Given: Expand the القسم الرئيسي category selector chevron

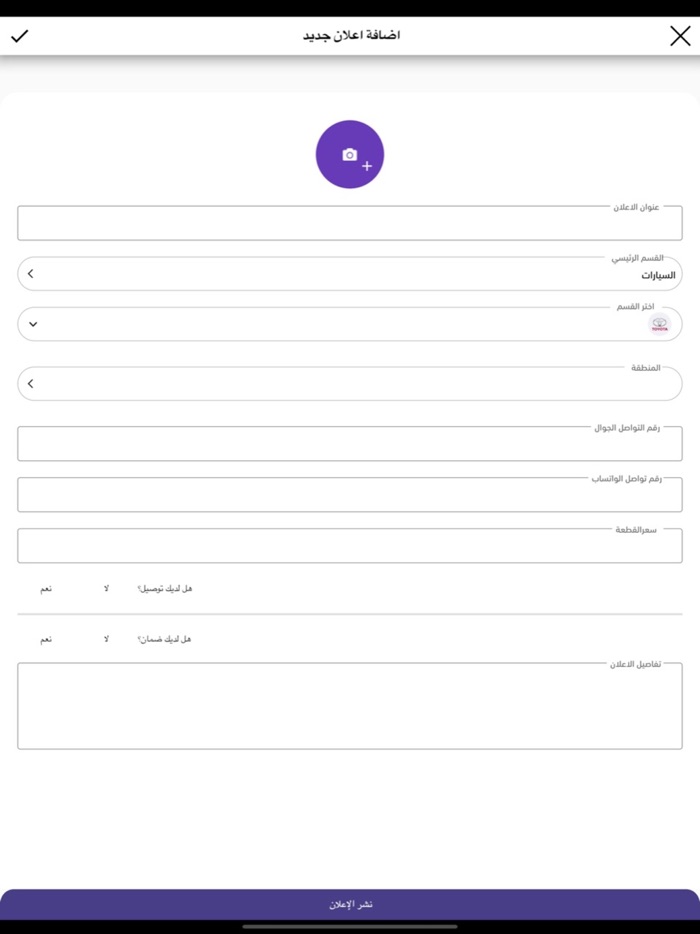Looking at the screenshot, I should tap(30, 273).
